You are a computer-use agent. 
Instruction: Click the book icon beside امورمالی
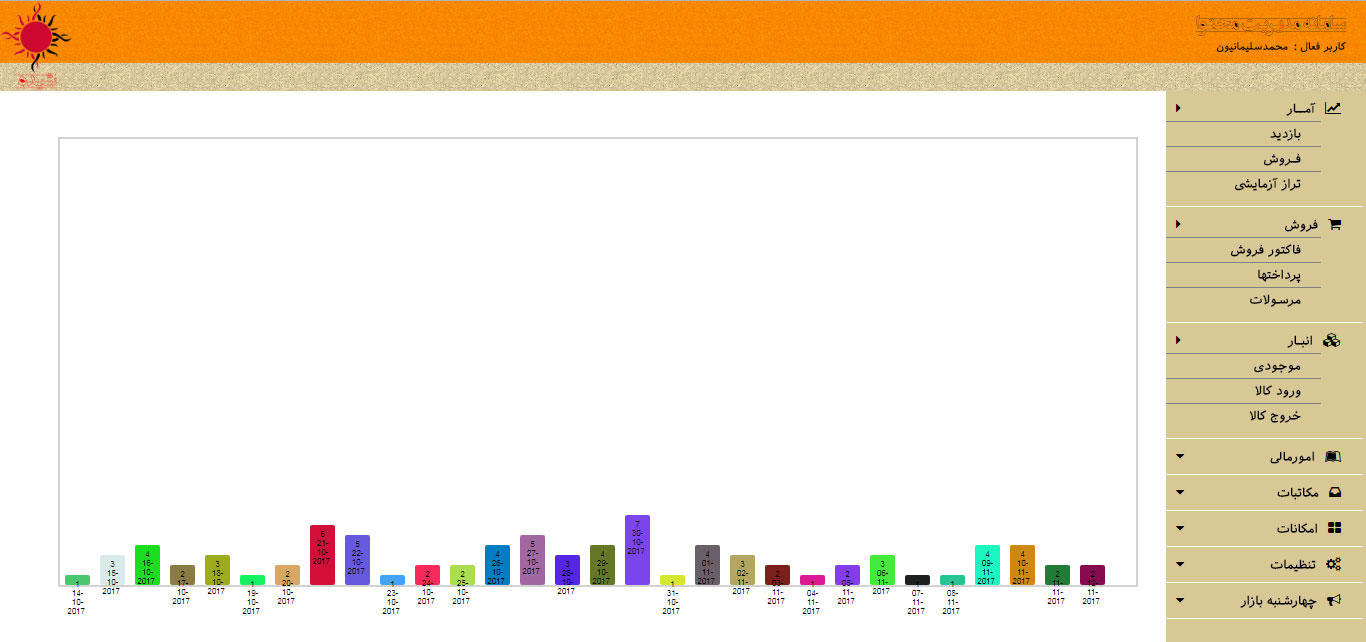point(1332,457)
